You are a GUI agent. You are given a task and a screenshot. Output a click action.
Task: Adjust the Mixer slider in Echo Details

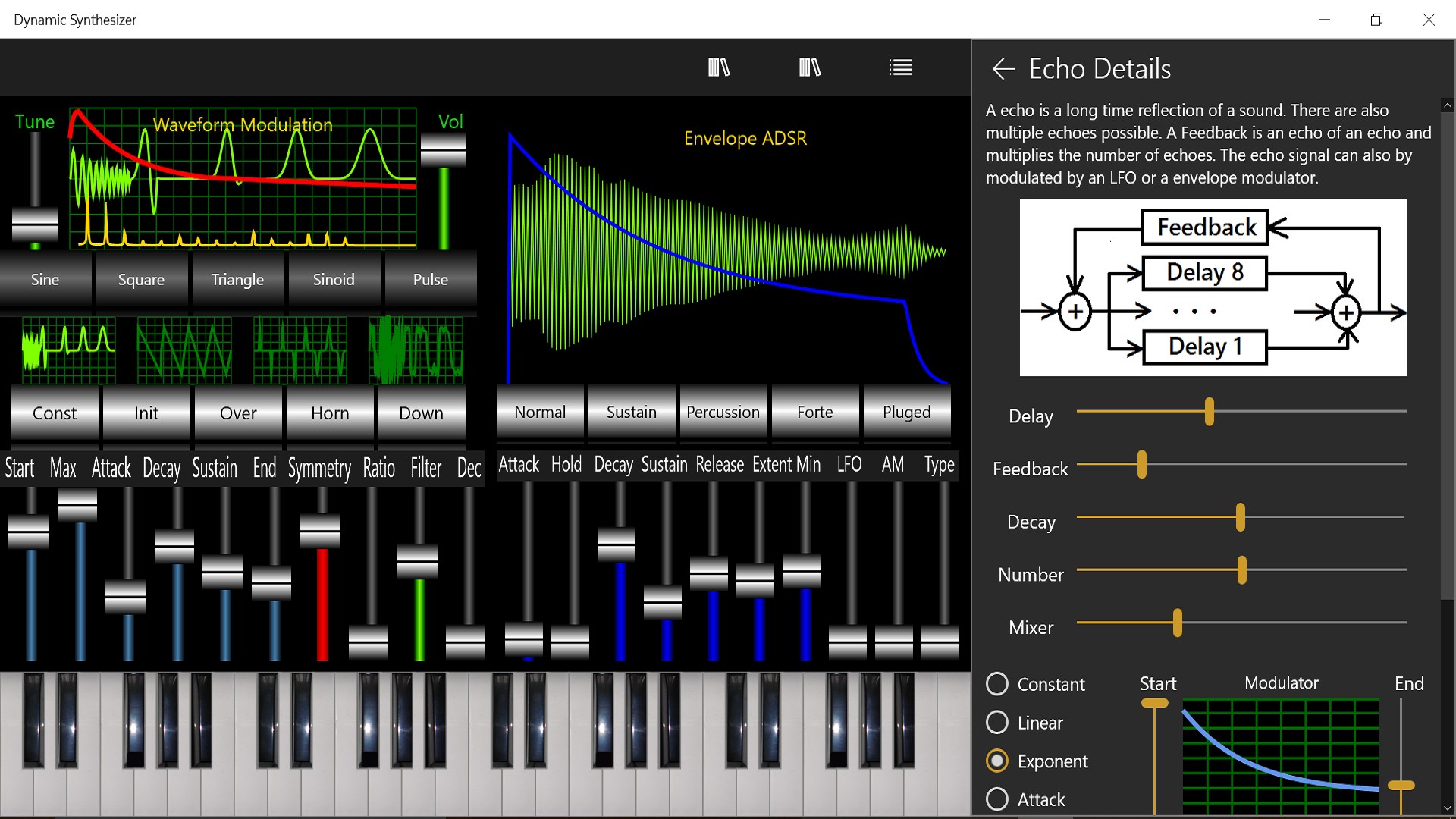[x=1176, y=623]
